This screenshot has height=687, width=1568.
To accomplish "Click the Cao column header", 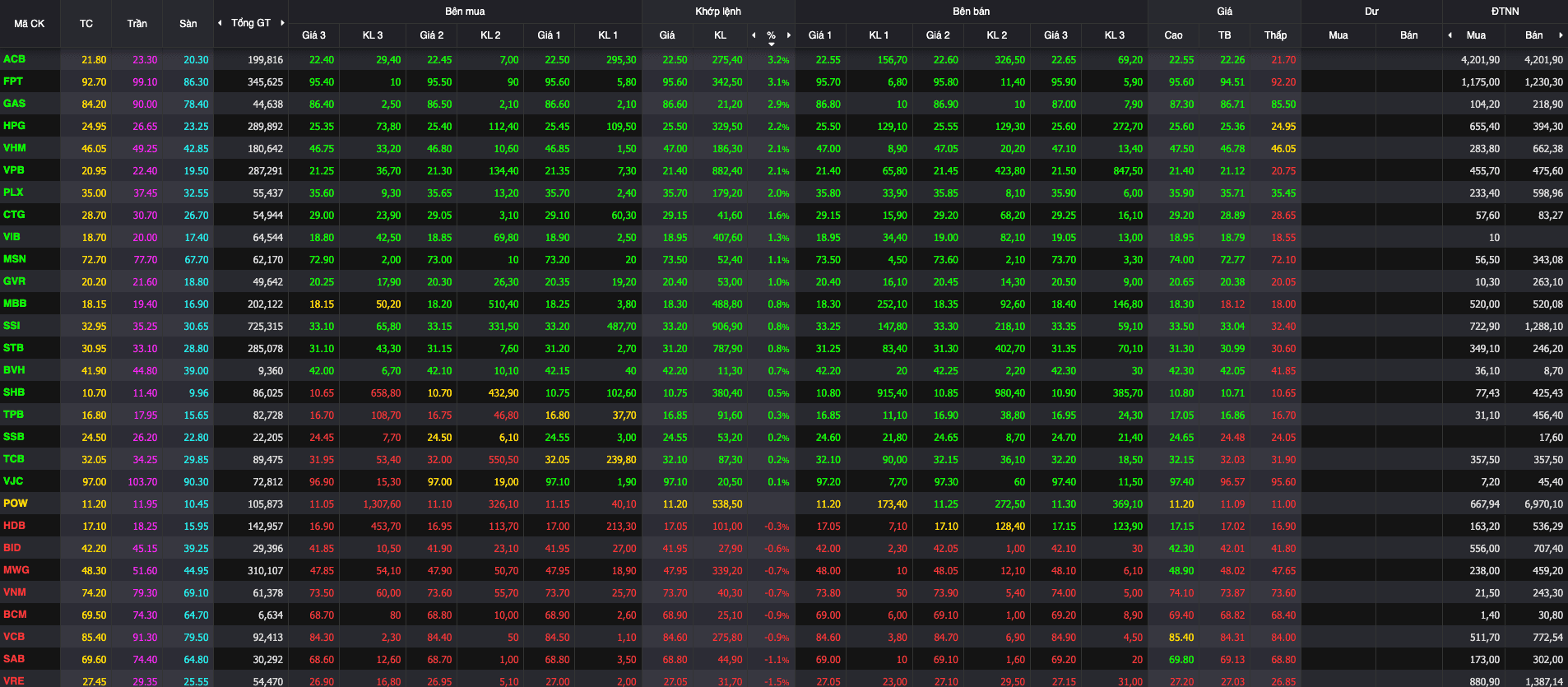I will pyautogui.click(x=1174, y=35).
